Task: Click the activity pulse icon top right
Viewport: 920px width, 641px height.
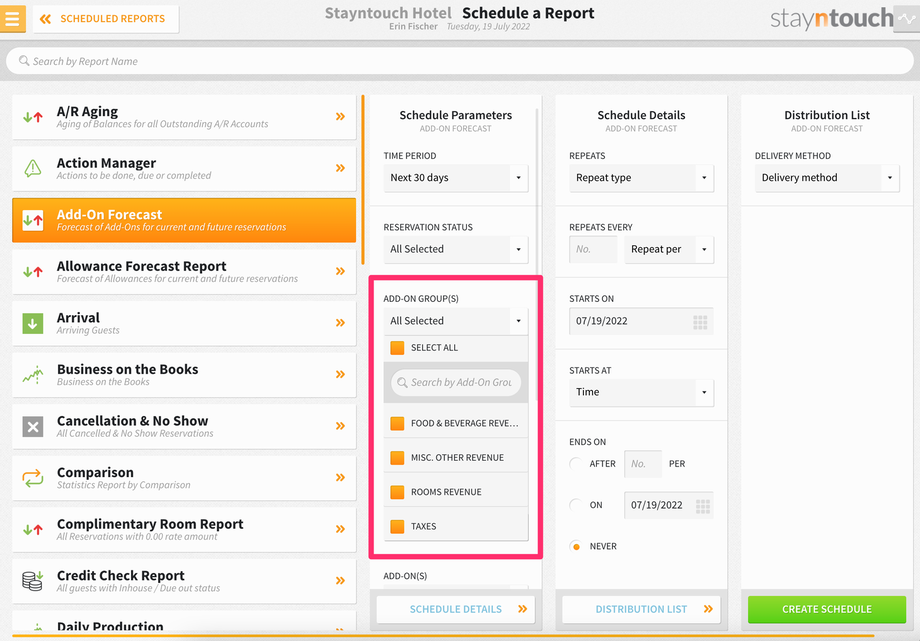Action: point(907,18)
